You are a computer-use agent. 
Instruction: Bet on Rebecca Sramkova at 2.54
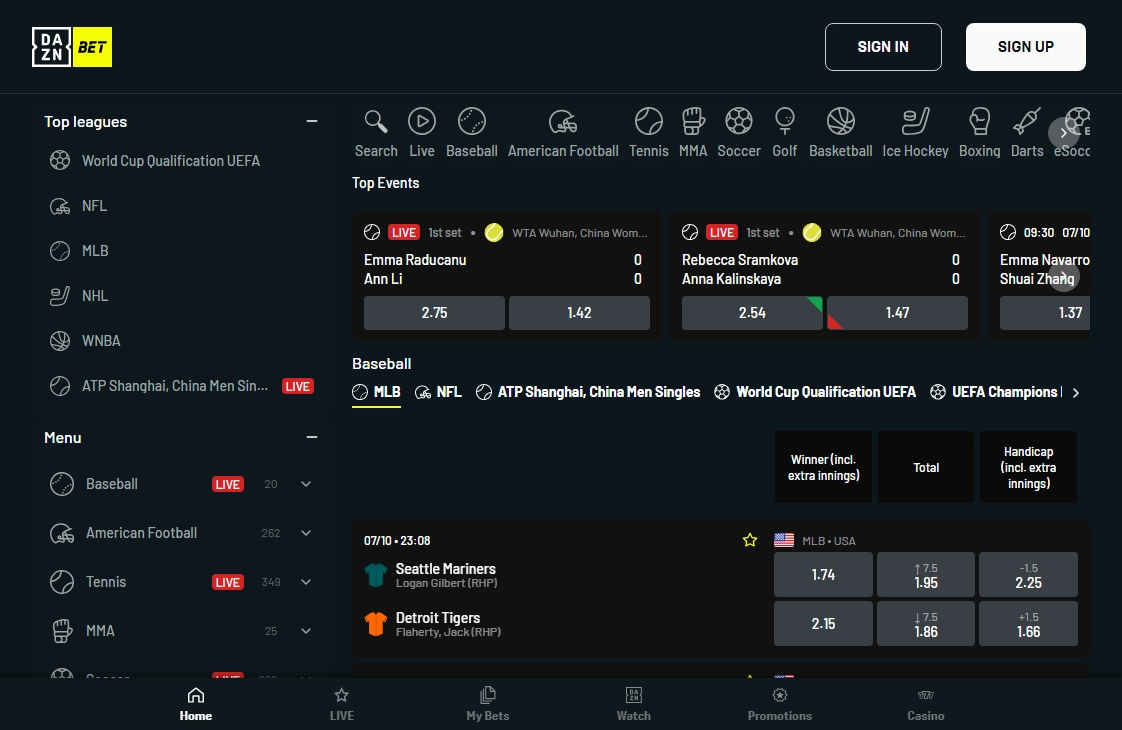752,313
